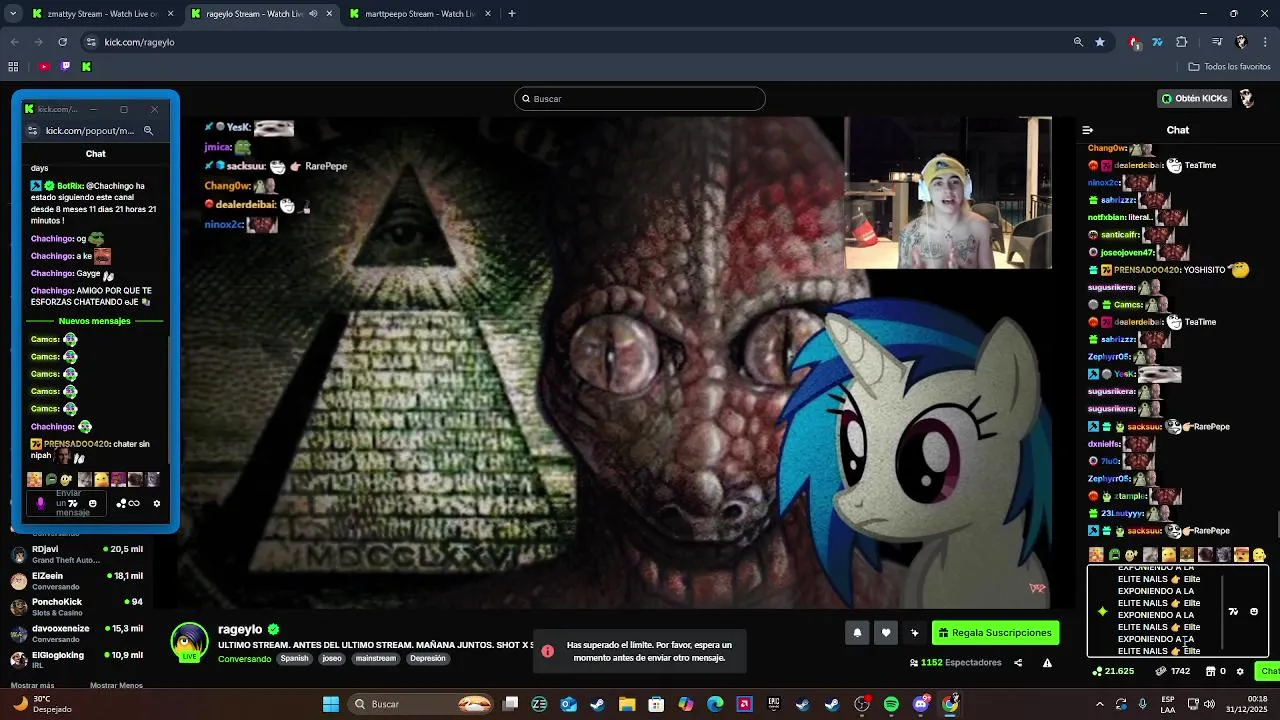Zoom icon in popout window address bar

click(x=148, y=130)
